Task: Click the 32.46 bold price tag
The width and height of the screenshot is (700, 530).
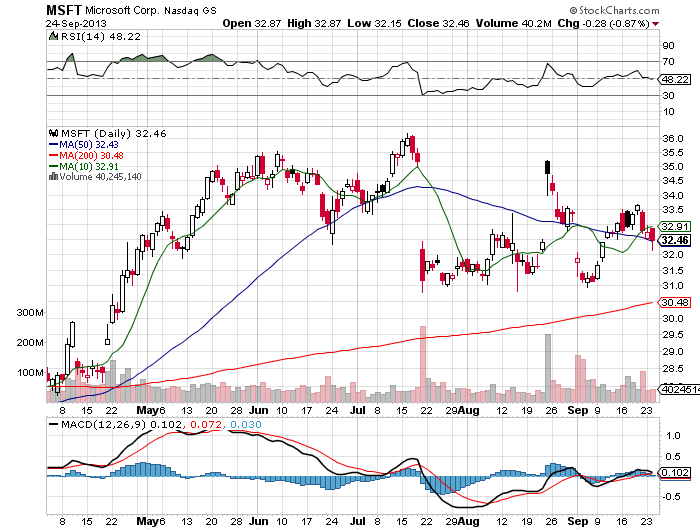Action: click(x=675, y=241)
